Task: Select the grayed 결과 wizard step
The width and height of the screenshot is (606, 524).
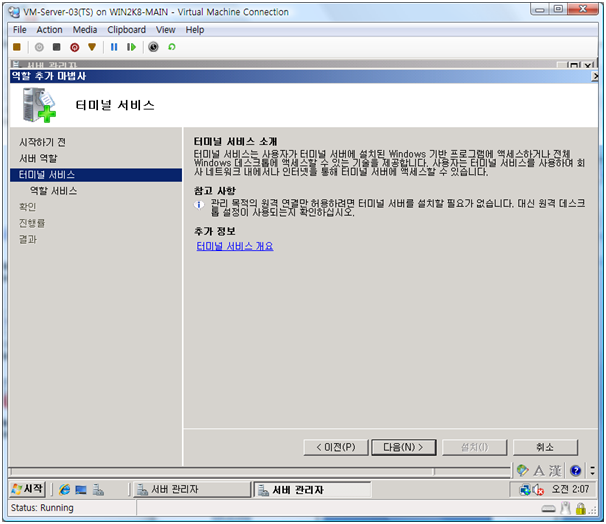Action: coord(27,240)
